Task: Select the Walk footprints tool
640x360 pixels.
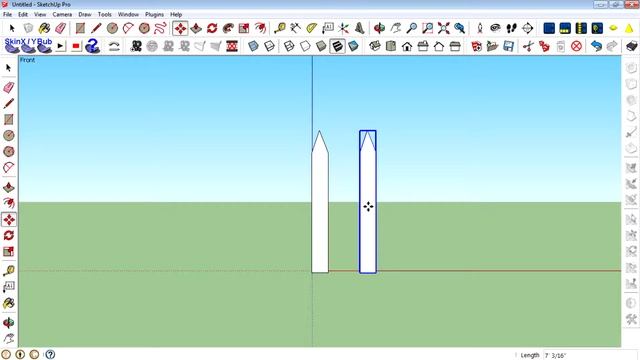Action: pyautogui.click(x=511, y=28)
